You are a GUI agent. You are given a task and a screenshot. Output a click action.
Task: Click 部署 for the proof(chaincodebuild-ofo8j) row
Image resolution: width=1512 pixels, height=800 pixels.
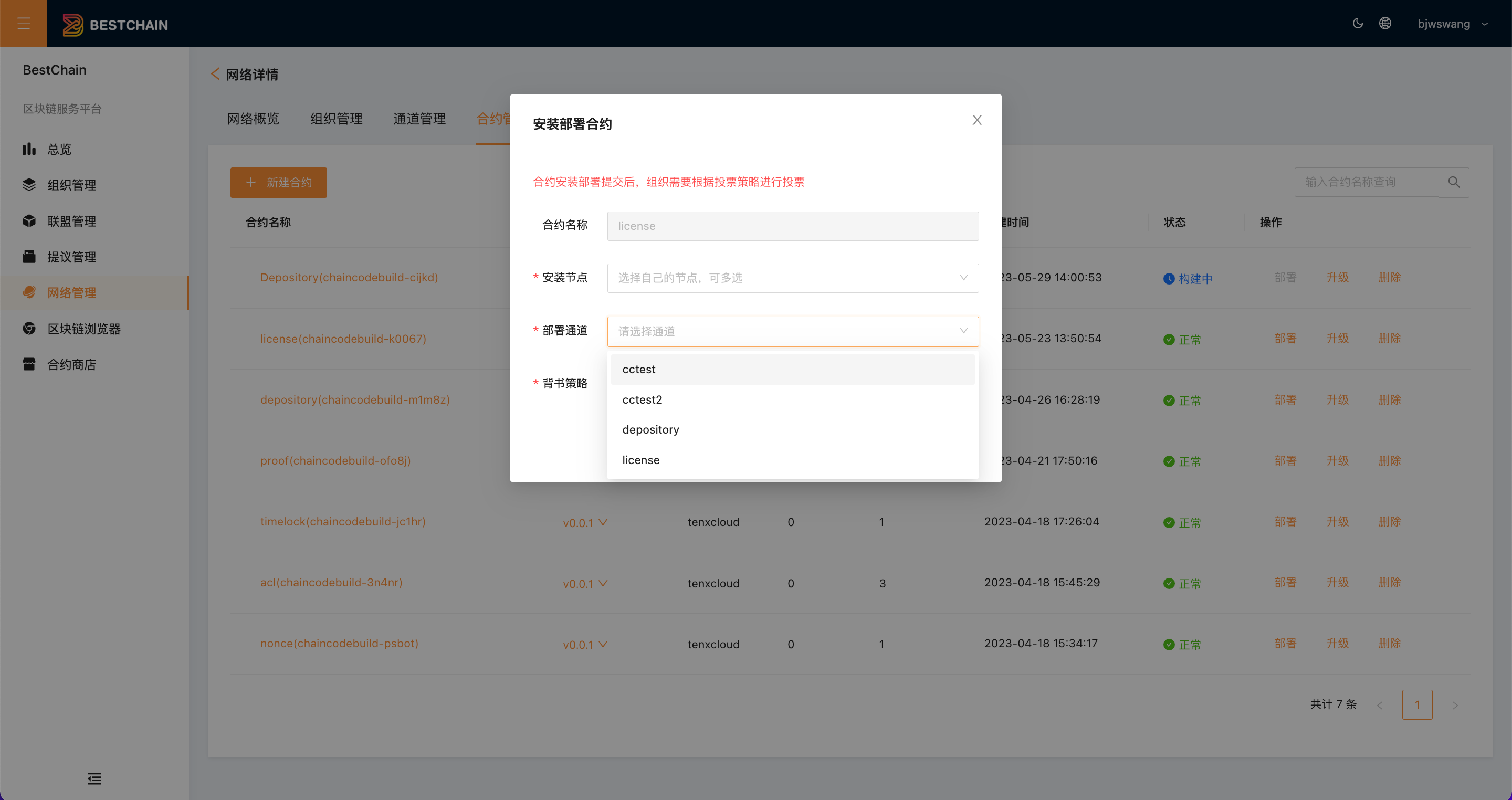click(x=1285, y=461)
